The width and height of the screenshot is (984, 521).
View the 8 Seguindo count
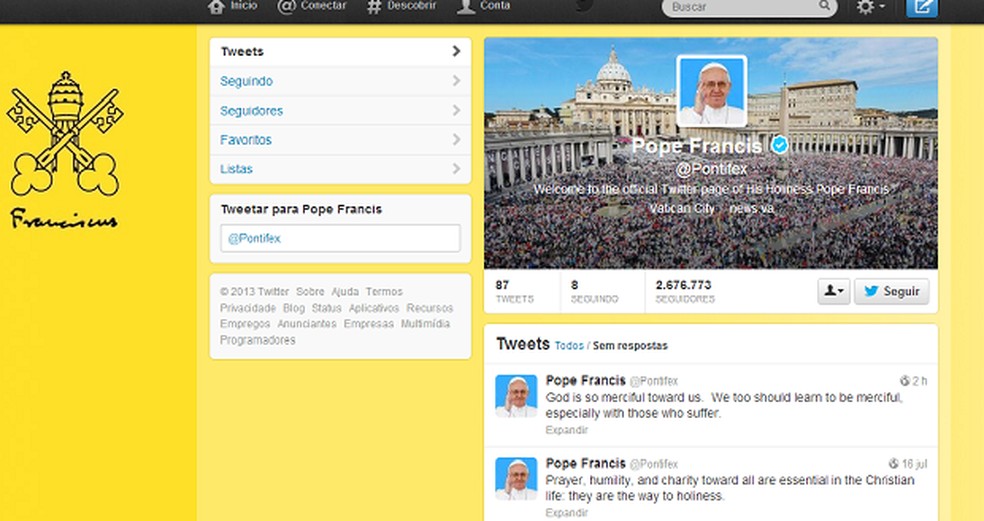coord(594,291)
